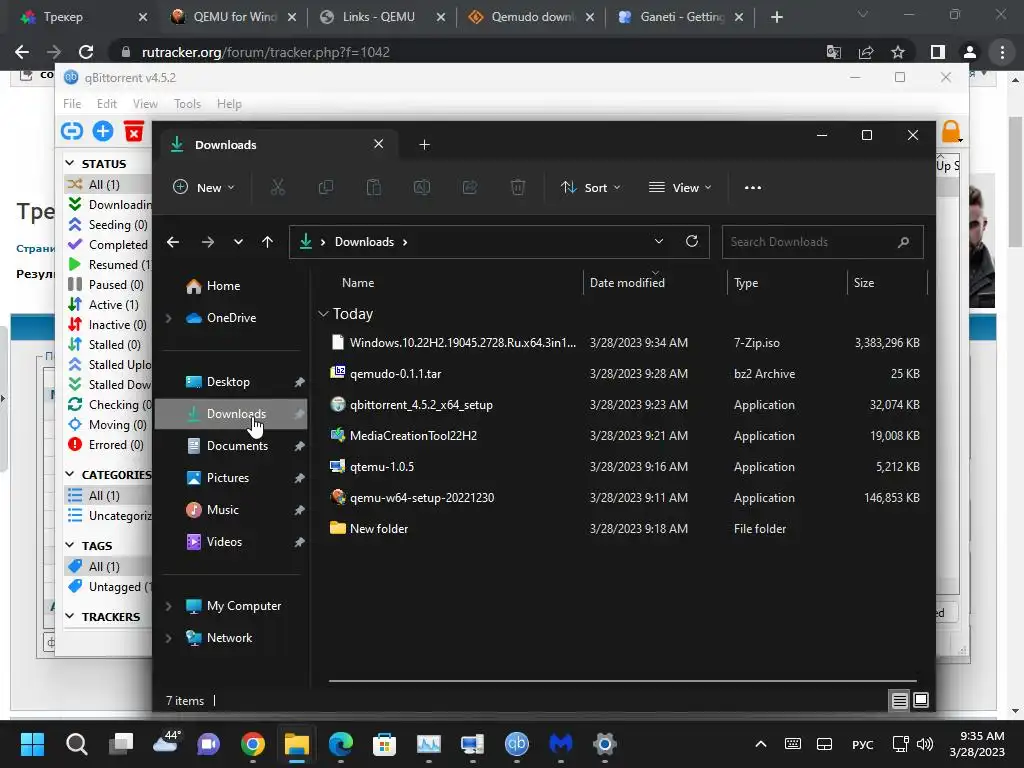
Task: Switch to details view layout icon
Action: coord(899,701)
